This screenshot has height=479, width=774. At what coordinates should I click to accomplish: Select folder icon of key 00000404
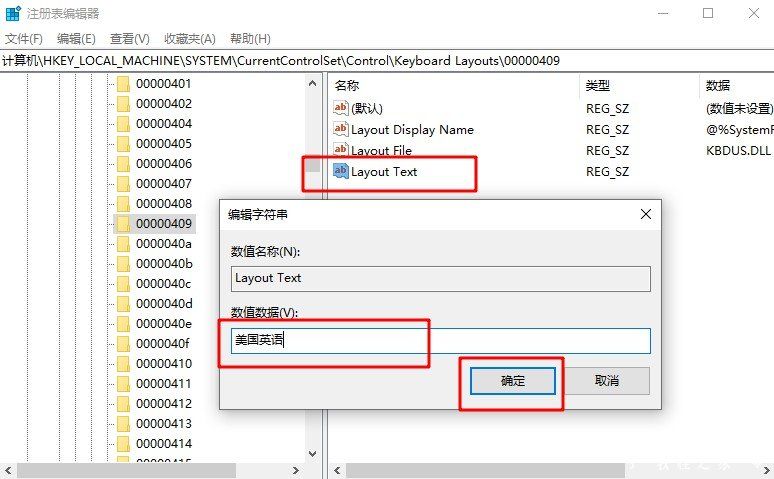[123, 124]
